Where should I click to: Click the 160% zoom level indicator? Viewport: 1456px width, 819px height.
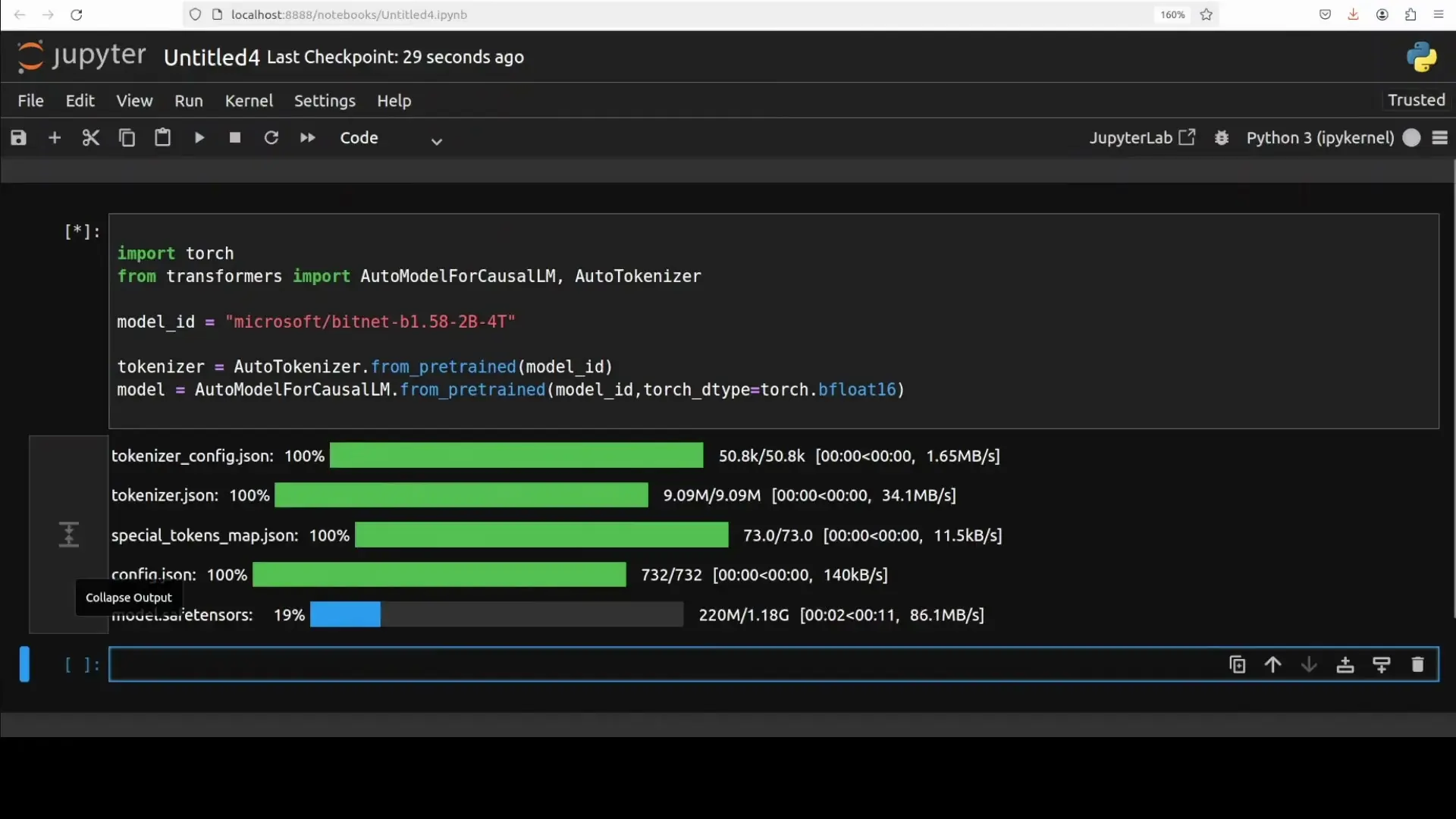[1172, 14]
